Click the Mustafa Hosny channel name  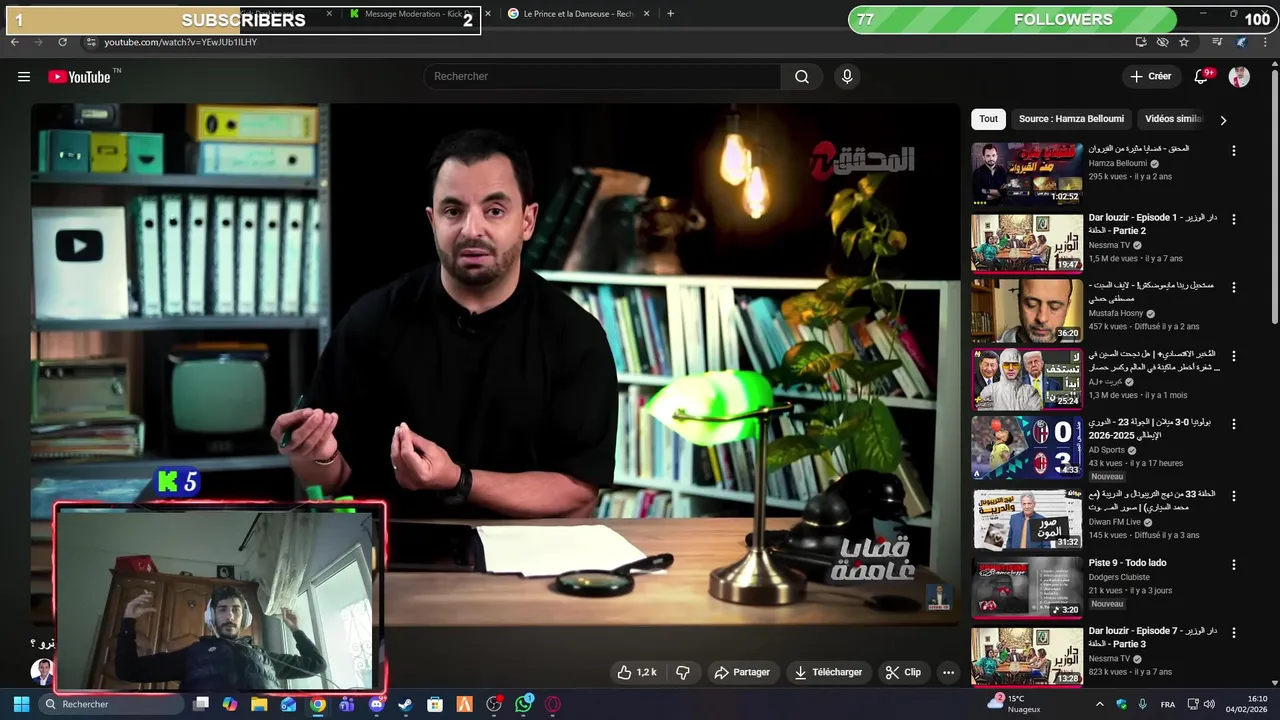point(1116,313)
